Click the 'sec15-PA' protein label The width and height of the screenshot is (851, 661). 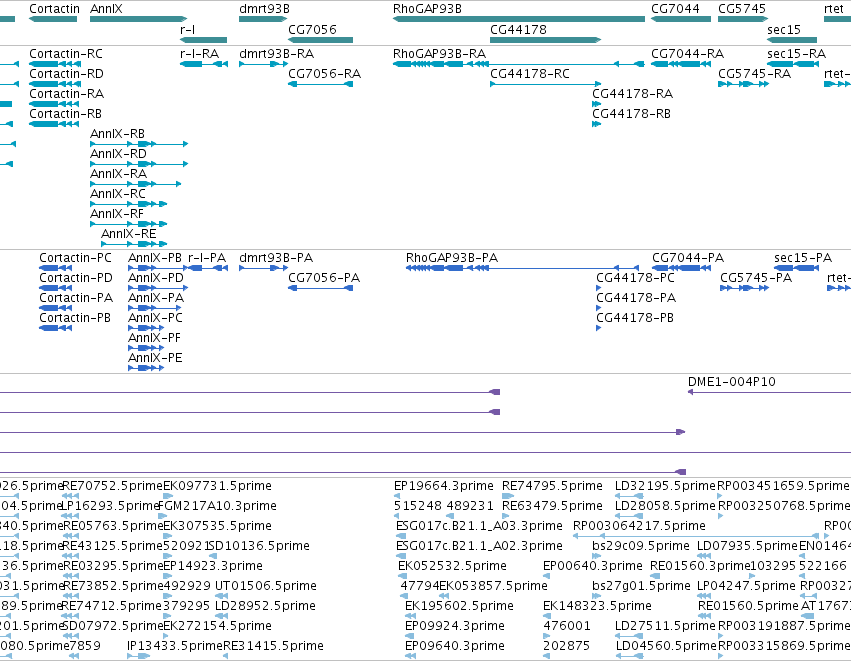tap(803, 258)
